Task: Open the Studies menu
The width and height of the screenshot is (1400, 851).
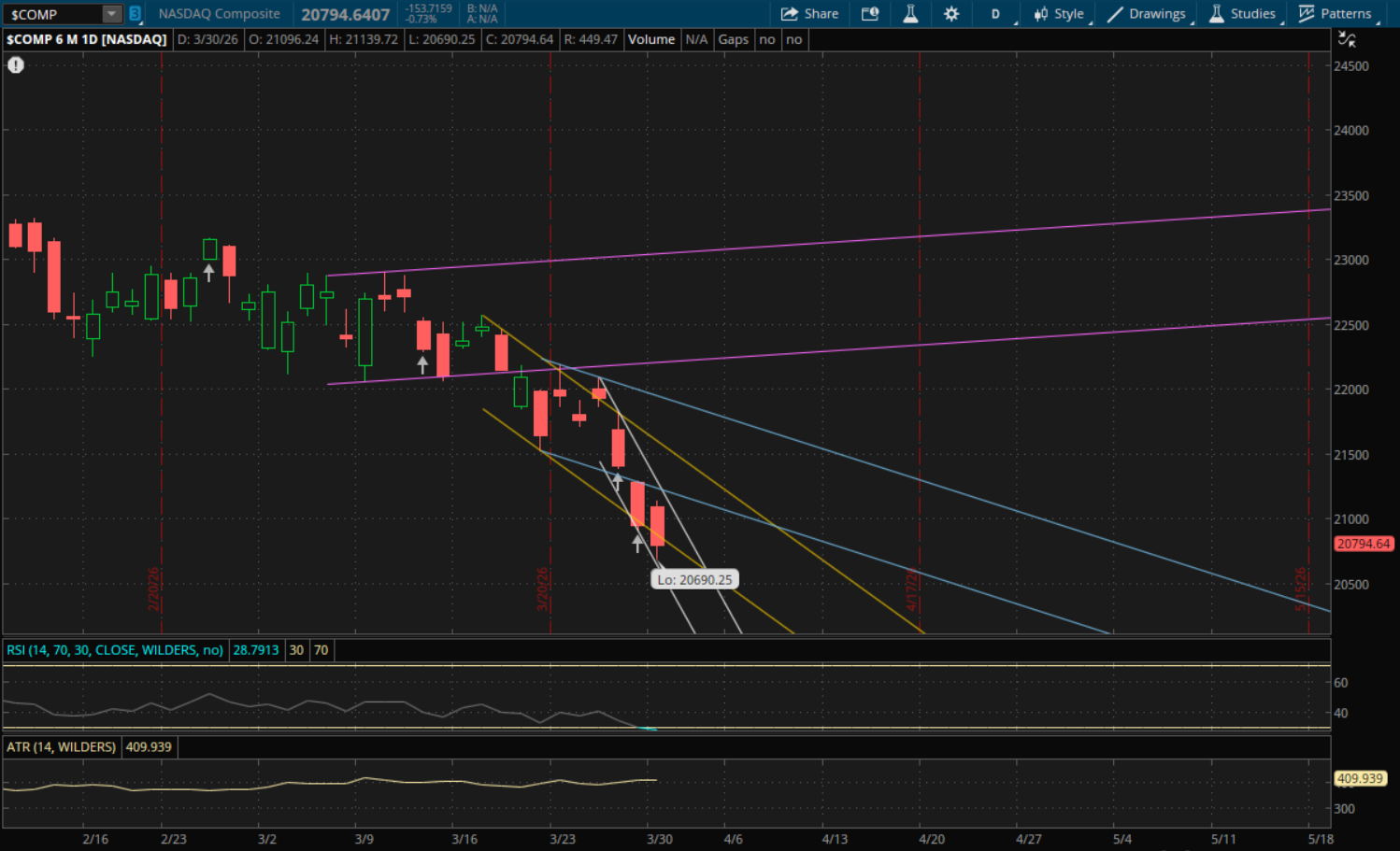Action: 1242,14
